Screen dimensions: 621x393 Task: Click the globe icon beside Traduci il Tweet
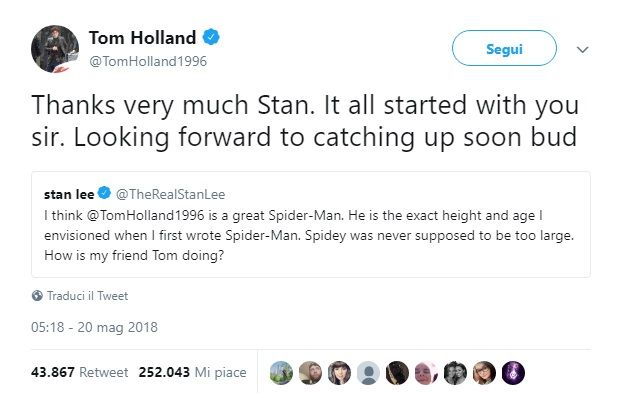pos(37,296)
